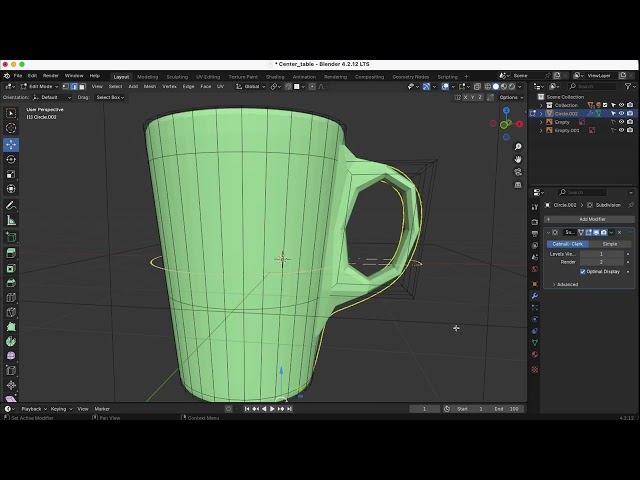Viewport: 640px width, 480px height.
Task: Select the Edge Slide tool
Action: (x=11, y=371)
